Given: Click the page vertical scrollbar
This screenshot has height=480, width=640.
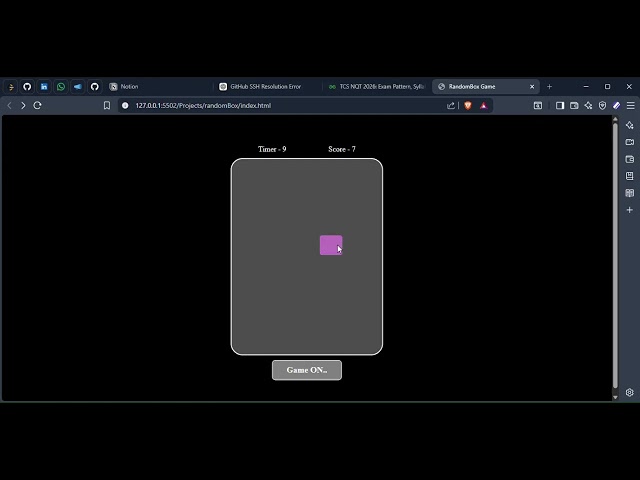Looking at the screenshot, I should (x=616, y=256).
